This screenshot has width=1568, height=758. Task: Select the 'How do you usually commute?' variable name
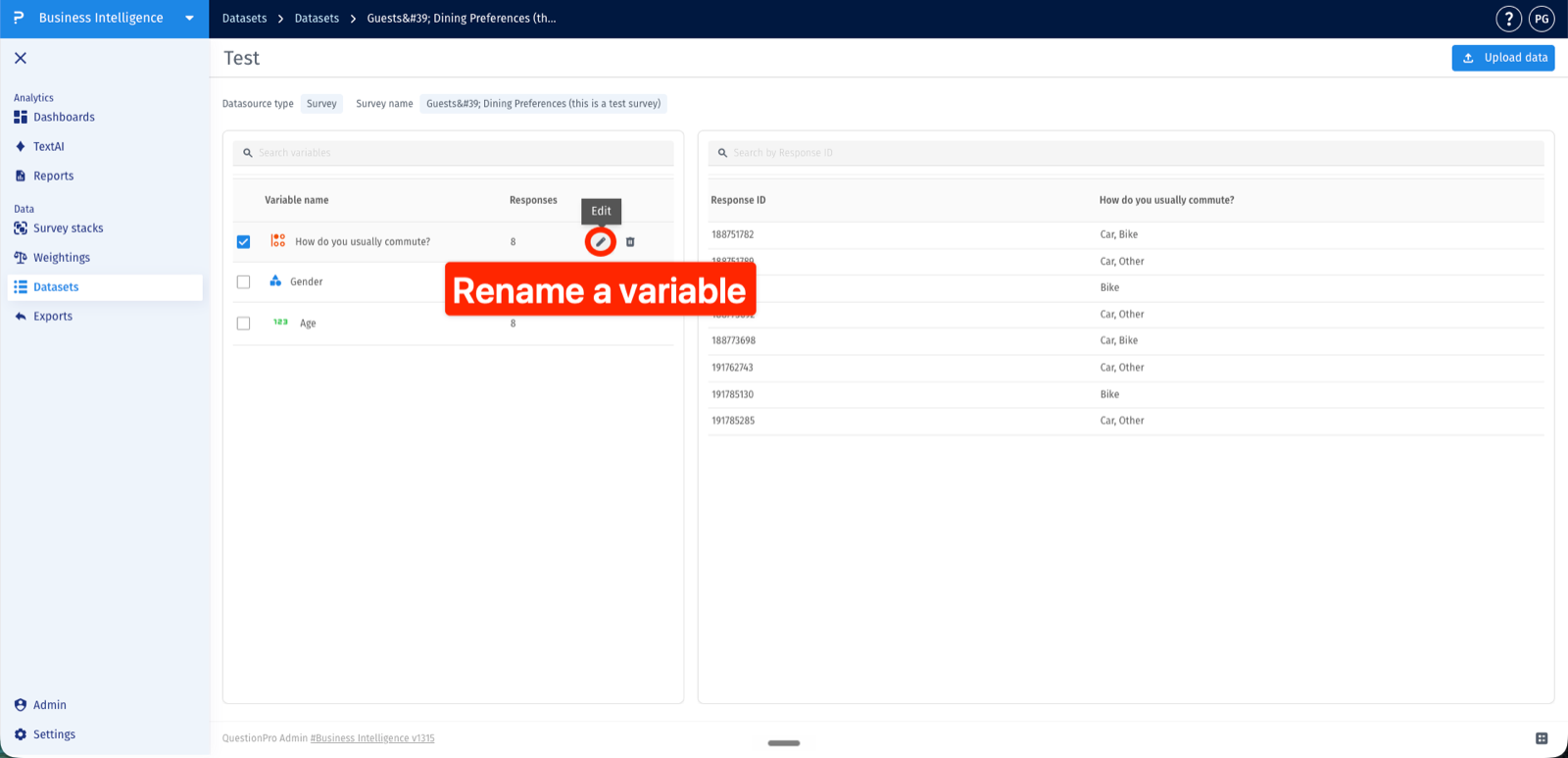coord(363,241)
